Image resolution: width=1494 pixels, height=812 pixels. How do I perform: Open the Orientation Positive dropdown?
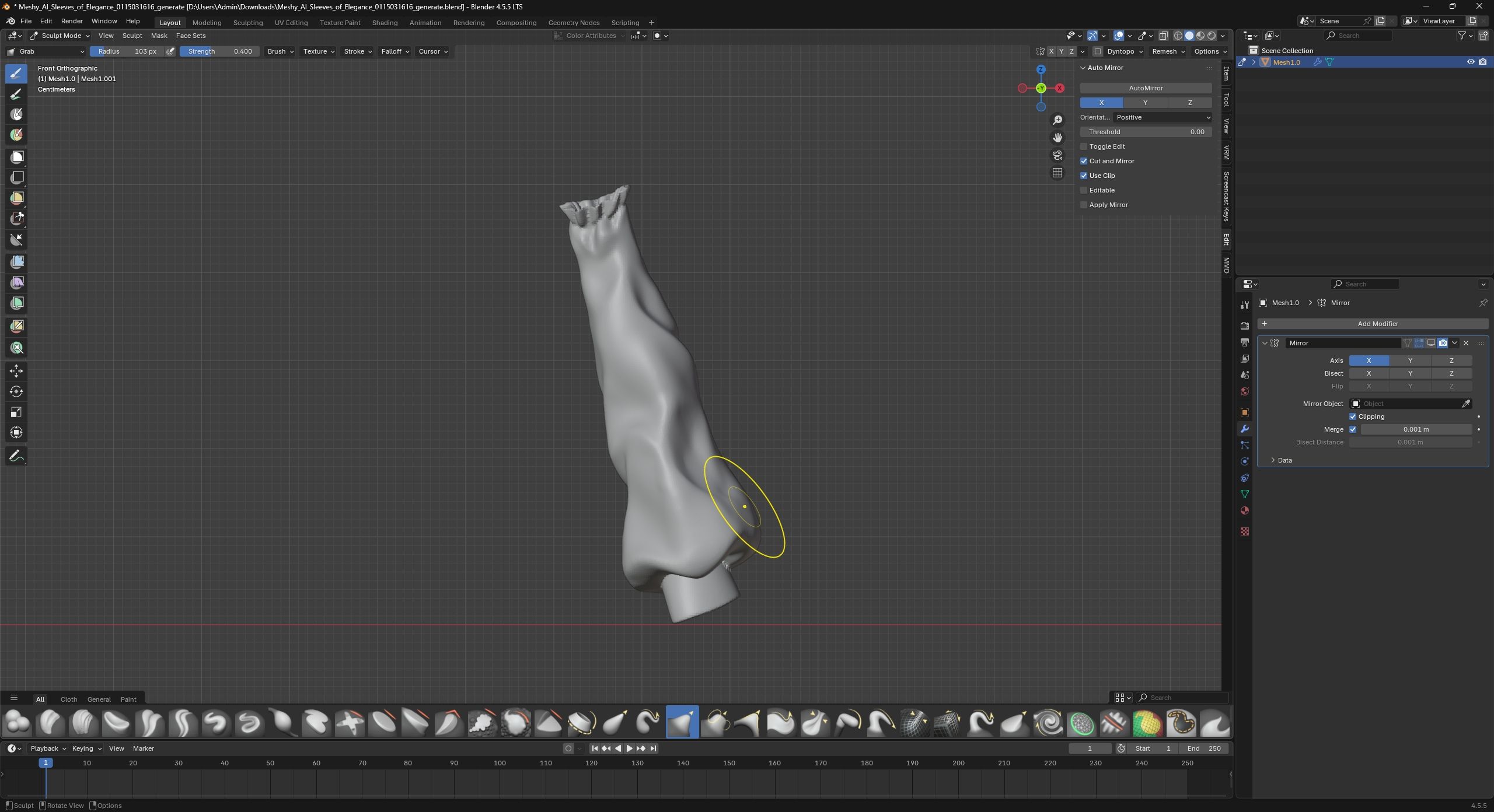click(1163, 117)
